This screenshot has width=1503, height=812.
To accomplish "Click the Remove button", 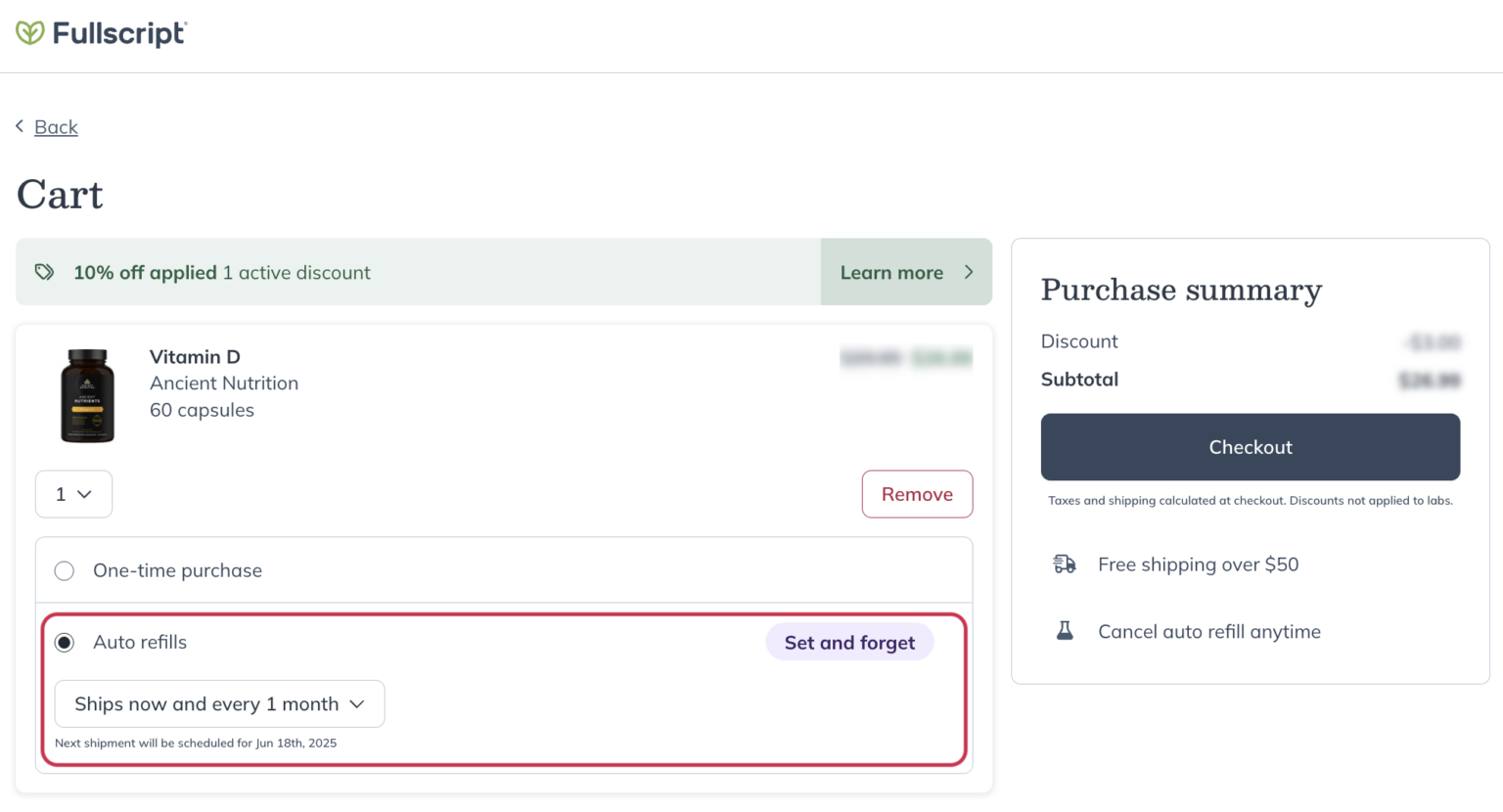I will tap(917, 494).
